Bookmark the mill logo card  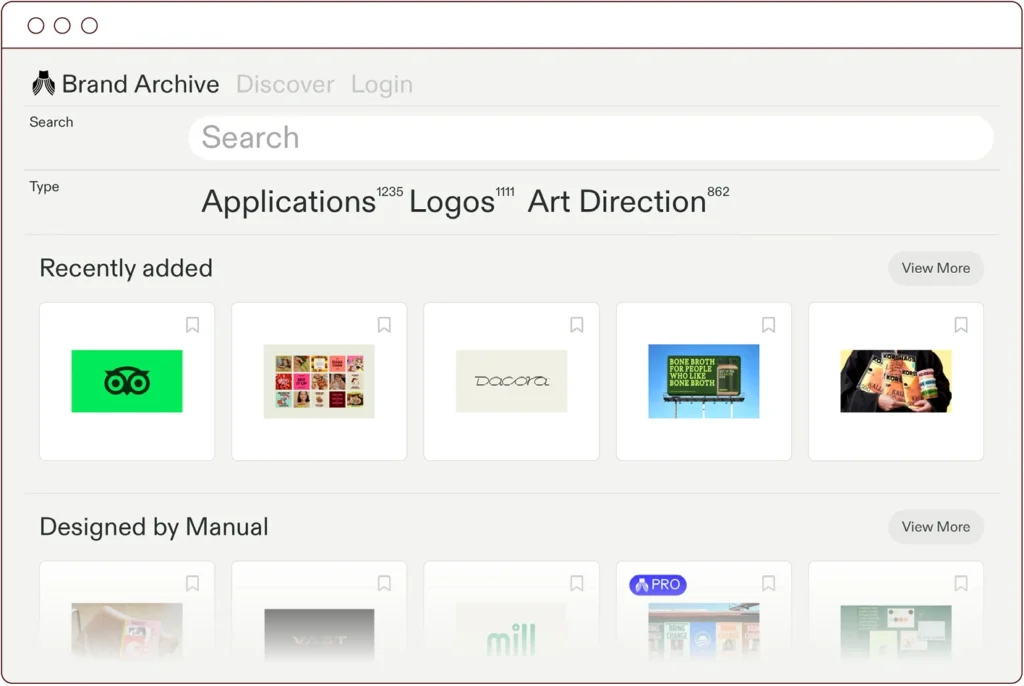pos(577,583)
